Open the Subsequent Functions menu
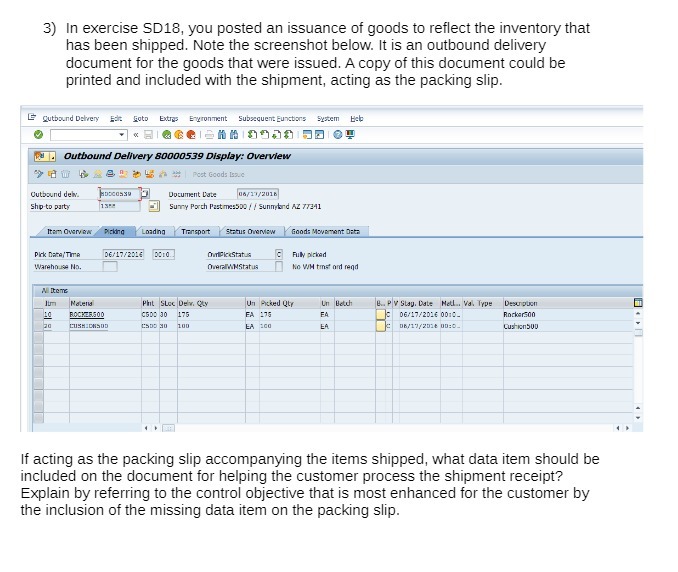The image size is (678, 572). 272,118
